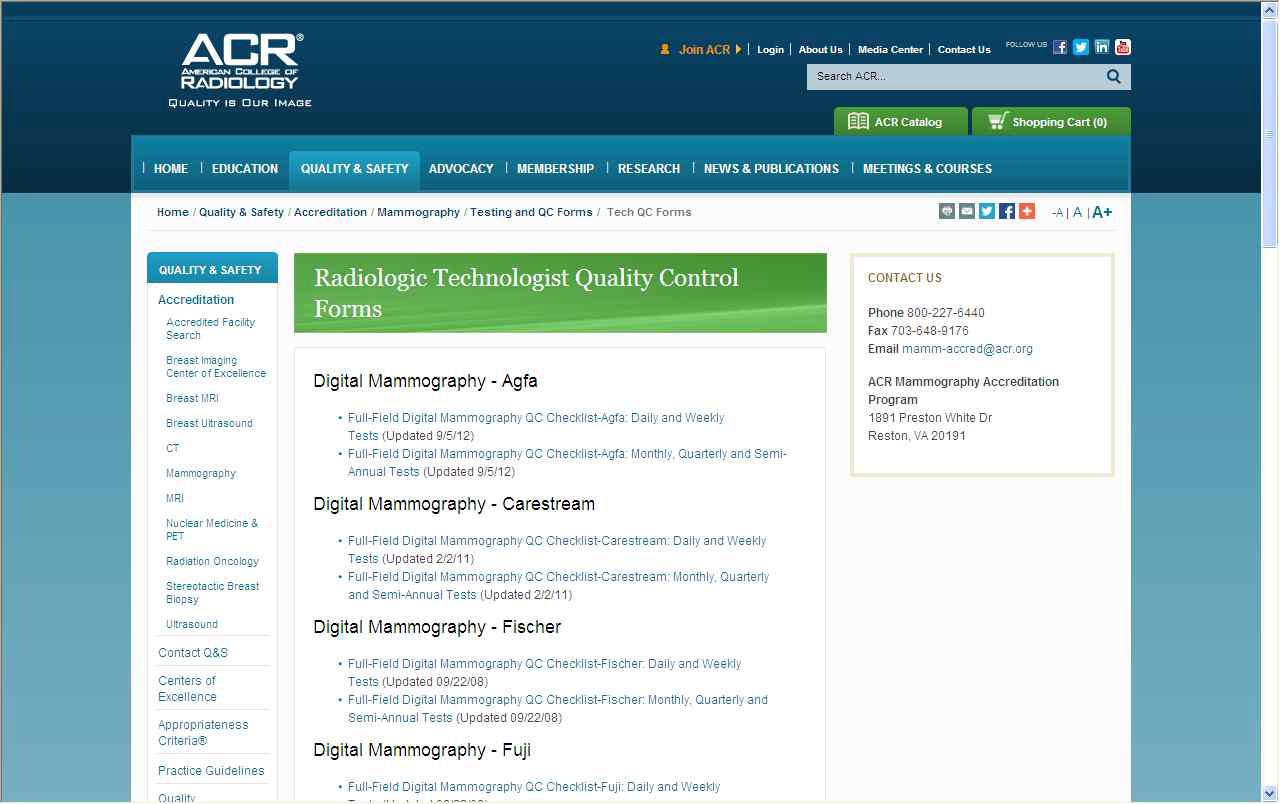Screen dimensions: 1280x804
Task: Share page on Facebook below navigation
Action: tap(1007, 211)
